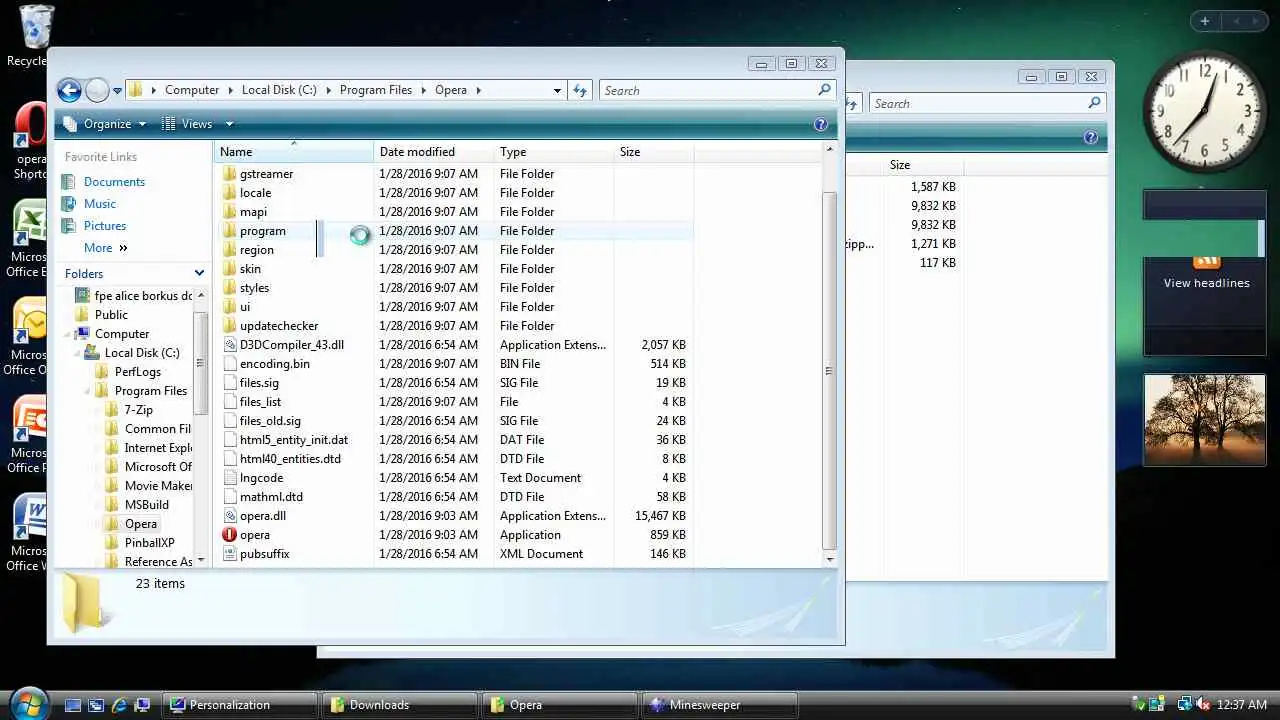Click file list vertical scrollbar
Screen dimensions: 1280x720
point(828,371)
